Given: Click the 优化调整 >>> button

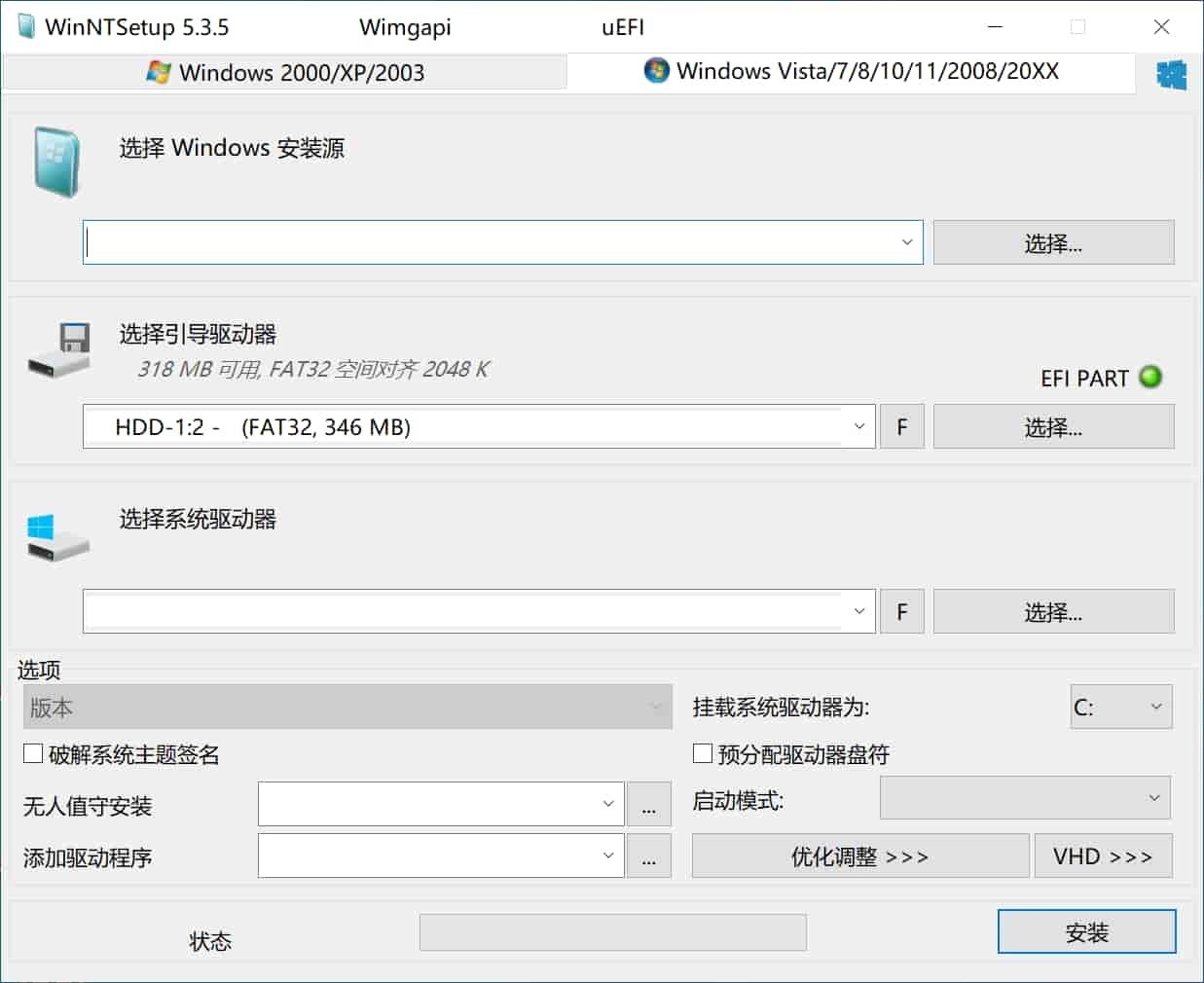Looking at the screenshot, I should tap(860, 856).
